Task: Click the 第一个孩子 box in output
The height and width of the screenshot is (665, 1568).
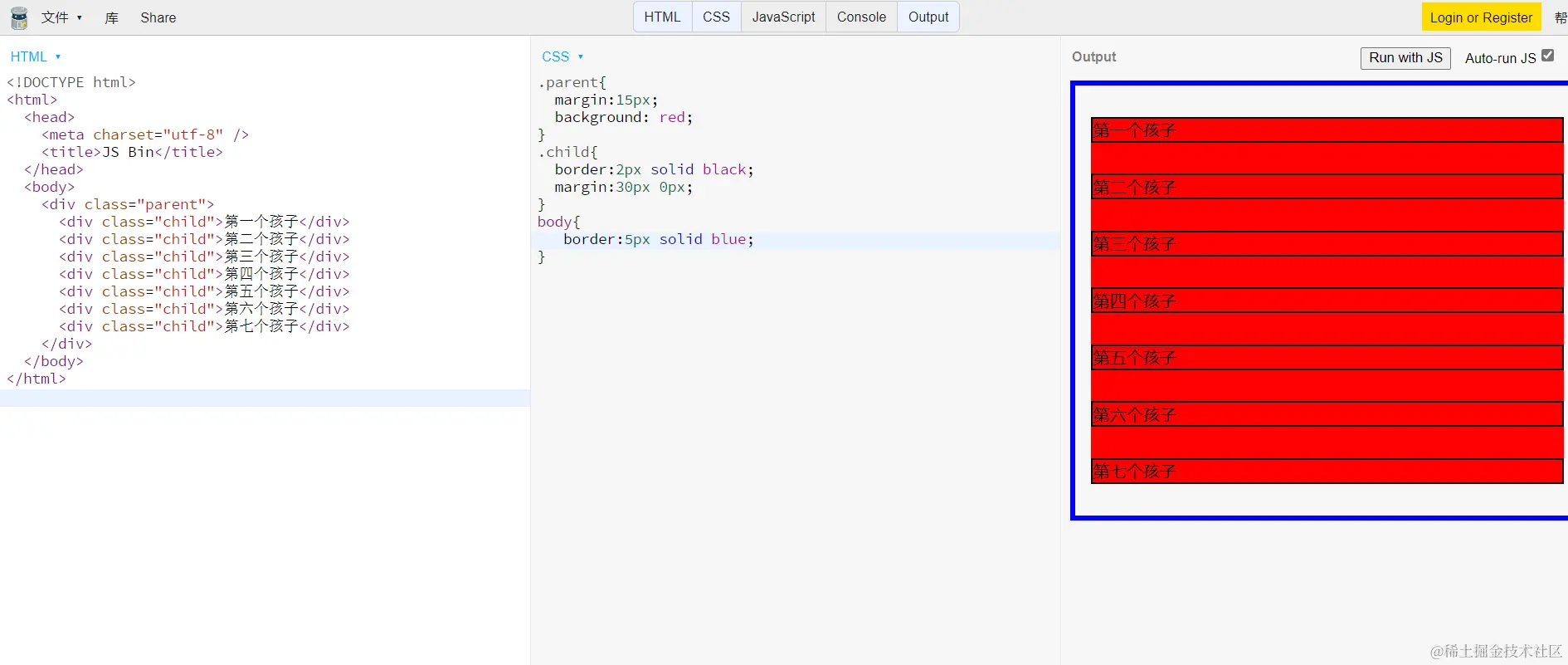Action: pos(1327,130)
